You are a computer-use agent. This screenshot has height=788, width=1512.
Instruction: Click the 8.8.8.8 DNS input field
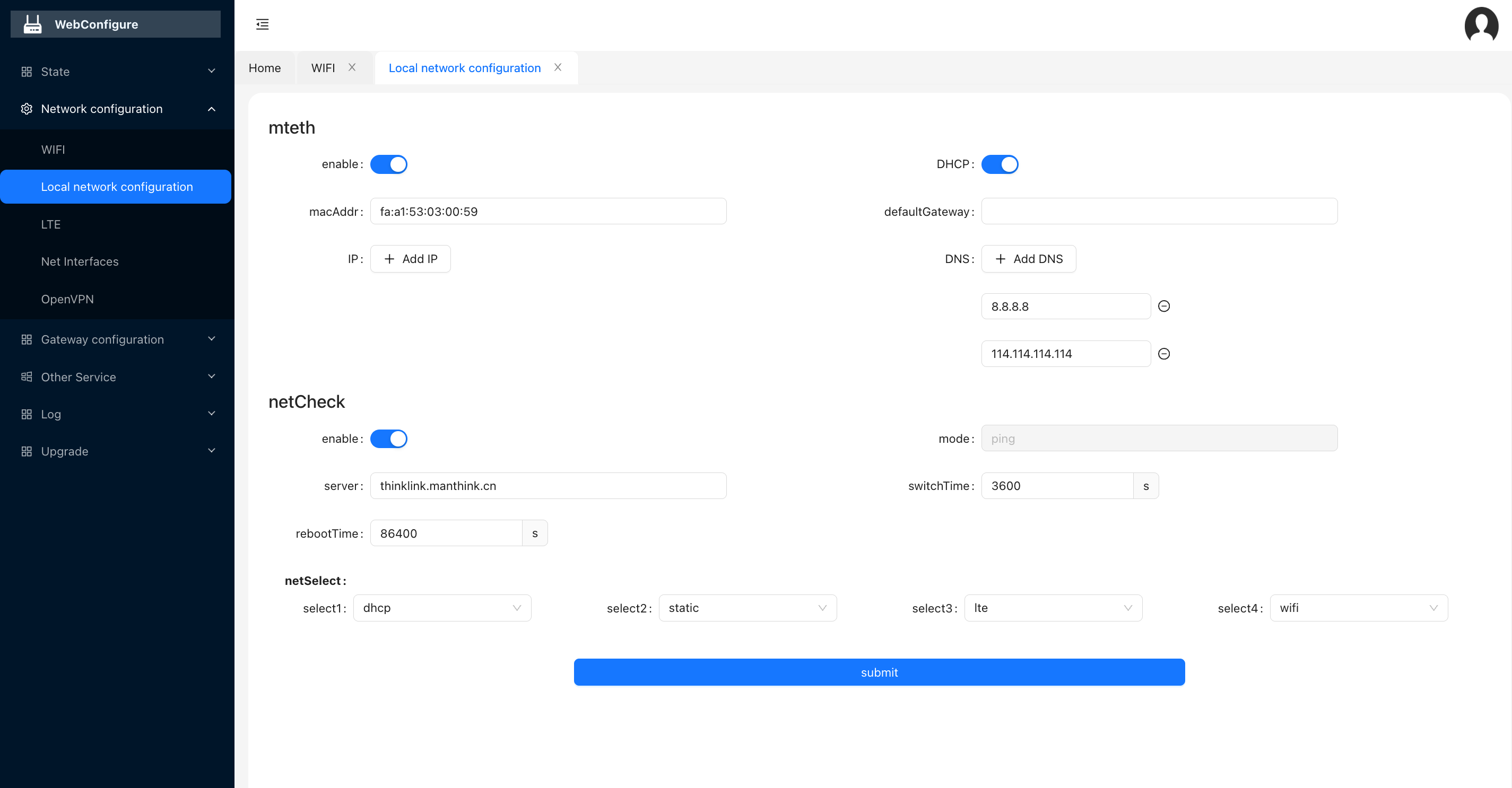tap(1066, 307)
